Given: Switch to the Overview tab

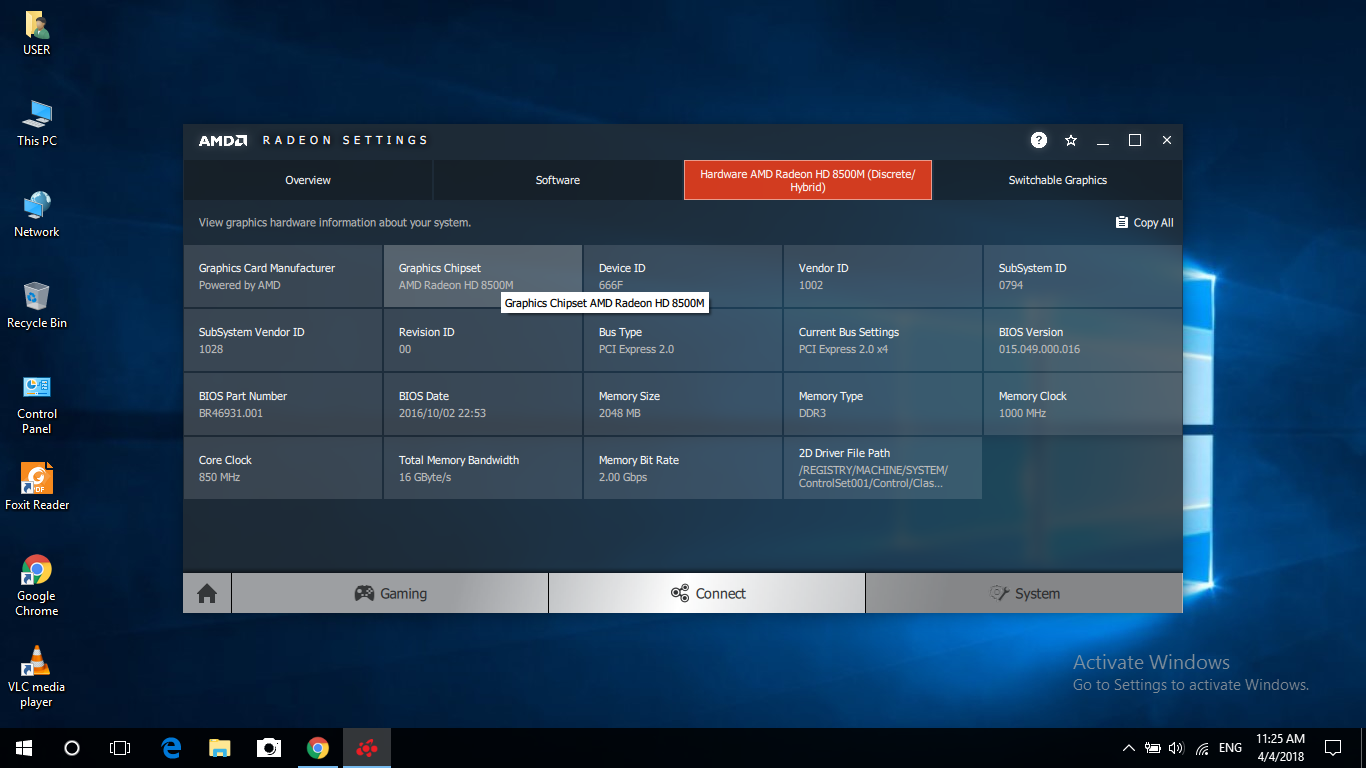Looking at the screenshot, I should pyautogui.click(x=307, y=180).
